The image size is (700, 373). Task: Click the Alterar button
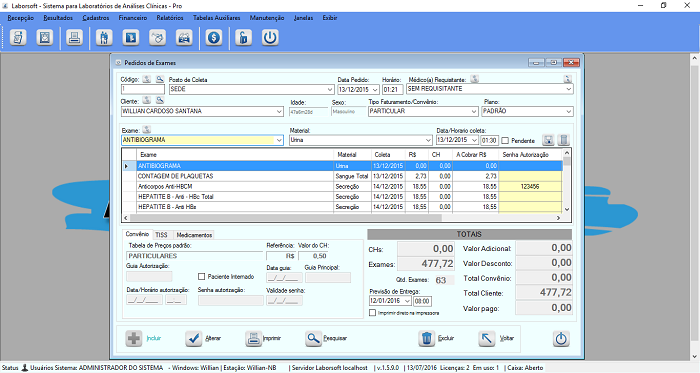[x=203, y=339]
